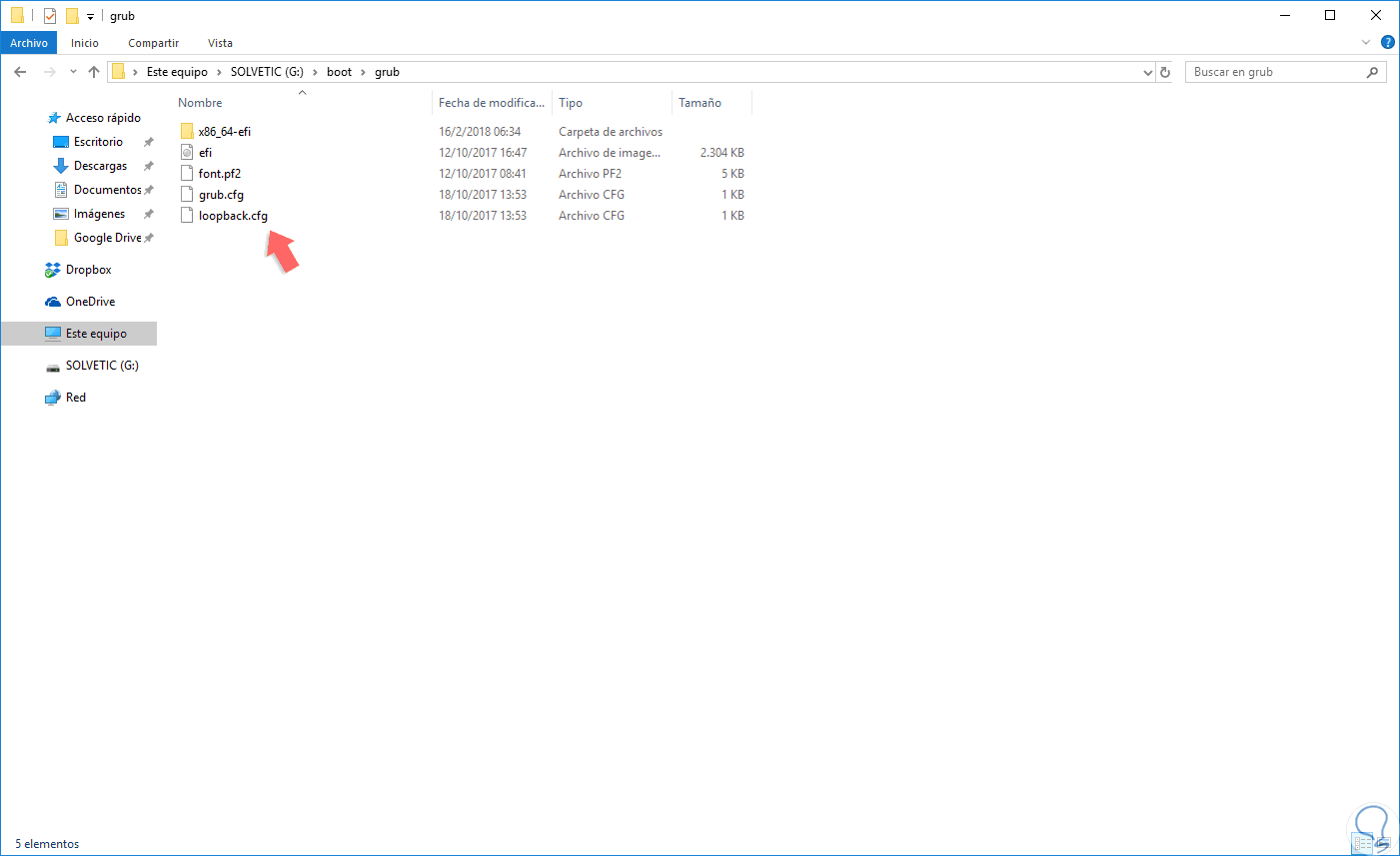1400x856 pixels.
Task: Open the Customize Quick Access Toolbar arrow
Action: pos(90,17)
